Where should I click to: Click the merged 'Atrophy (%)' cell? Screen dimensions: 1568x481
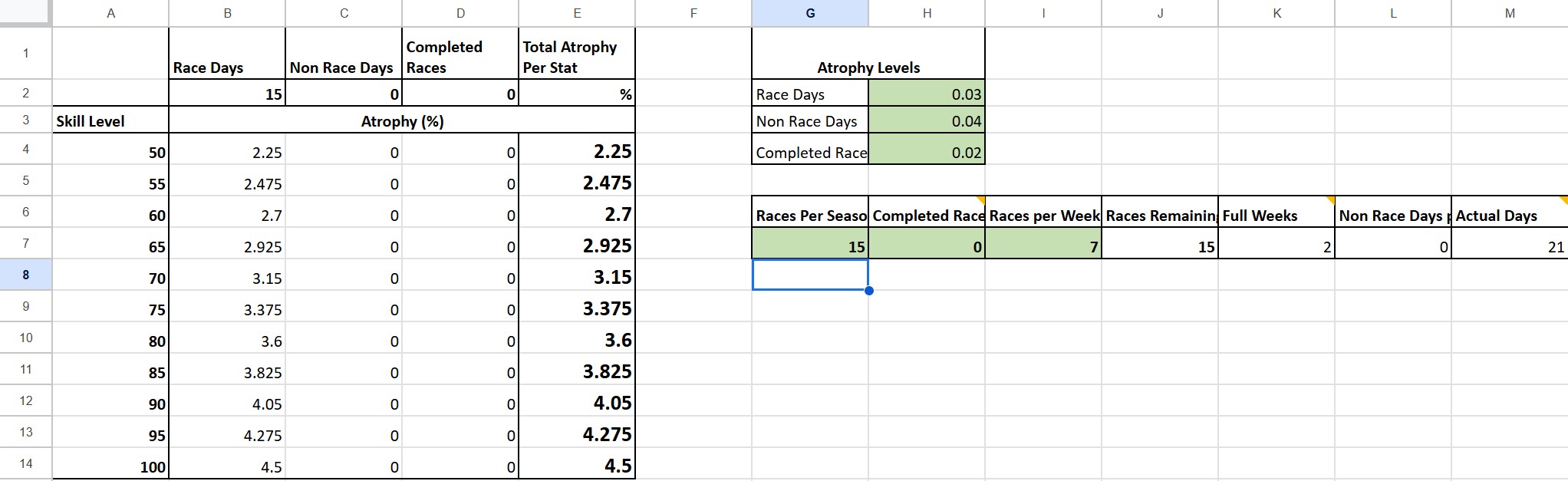[x=402, y=120]
